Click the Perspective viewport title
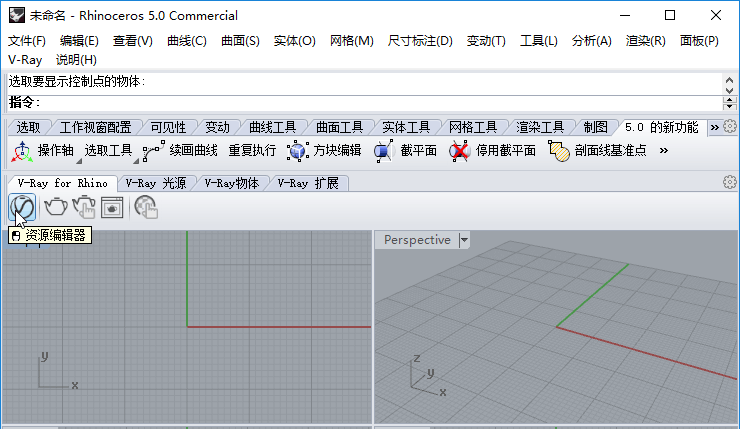This screenshot has width=740, height=429. [x=417, y=240]
